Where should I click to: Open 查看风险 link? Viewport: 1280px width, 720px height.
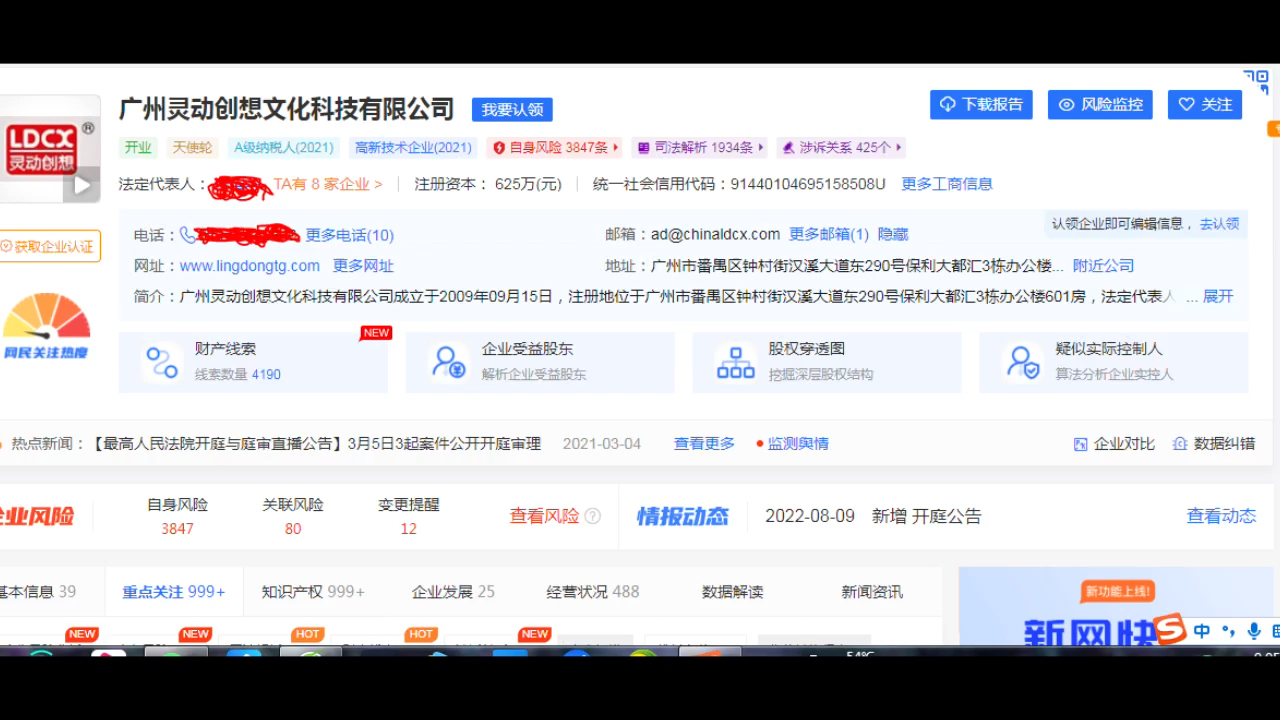(544, 516)
